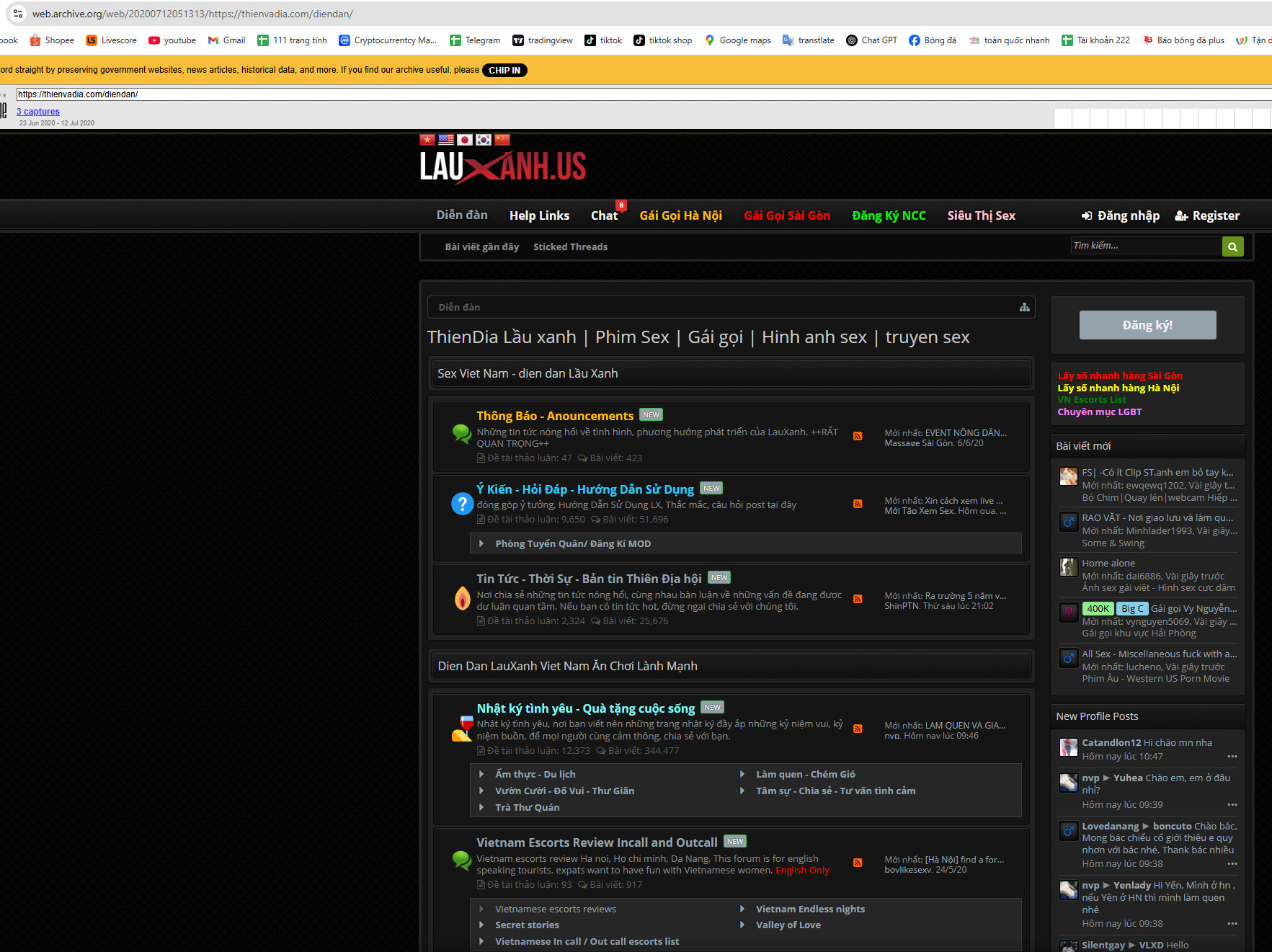Click RSS icon for Tin Tức forum
This screenshot has width=1272, height=952.
(858, 599)
